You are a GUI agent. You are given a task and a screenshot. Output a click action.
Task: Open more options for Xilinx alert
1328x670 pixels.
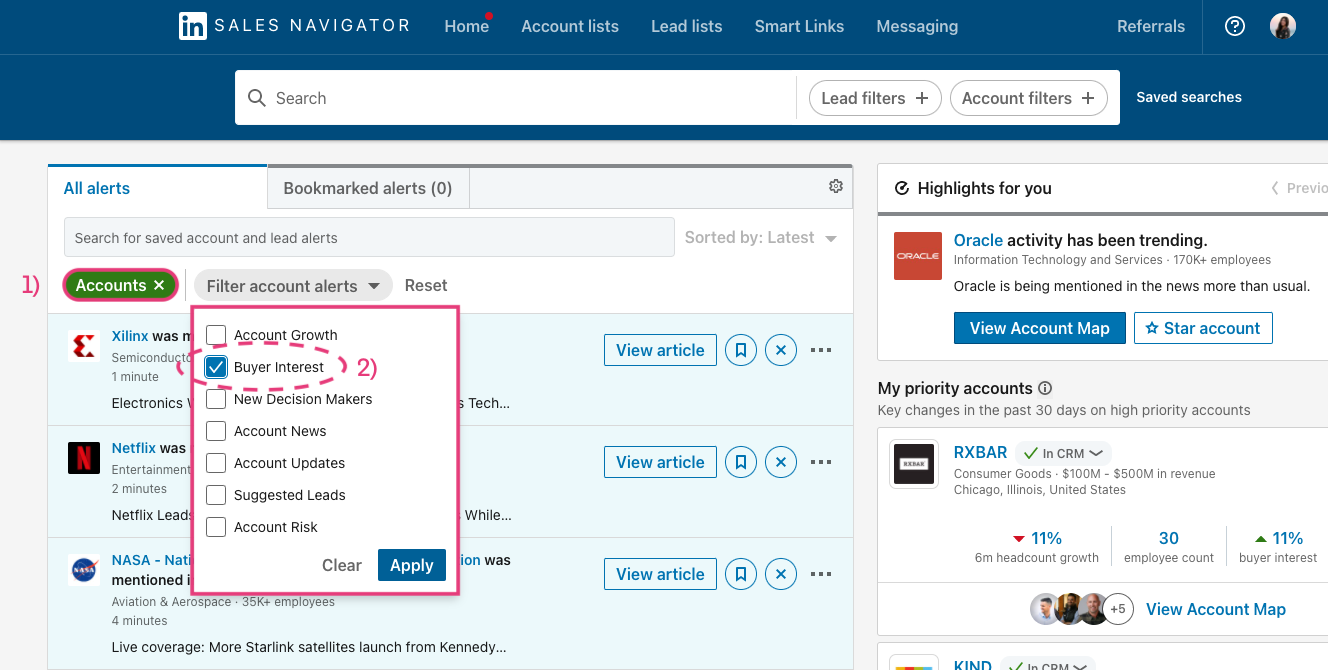821,350
